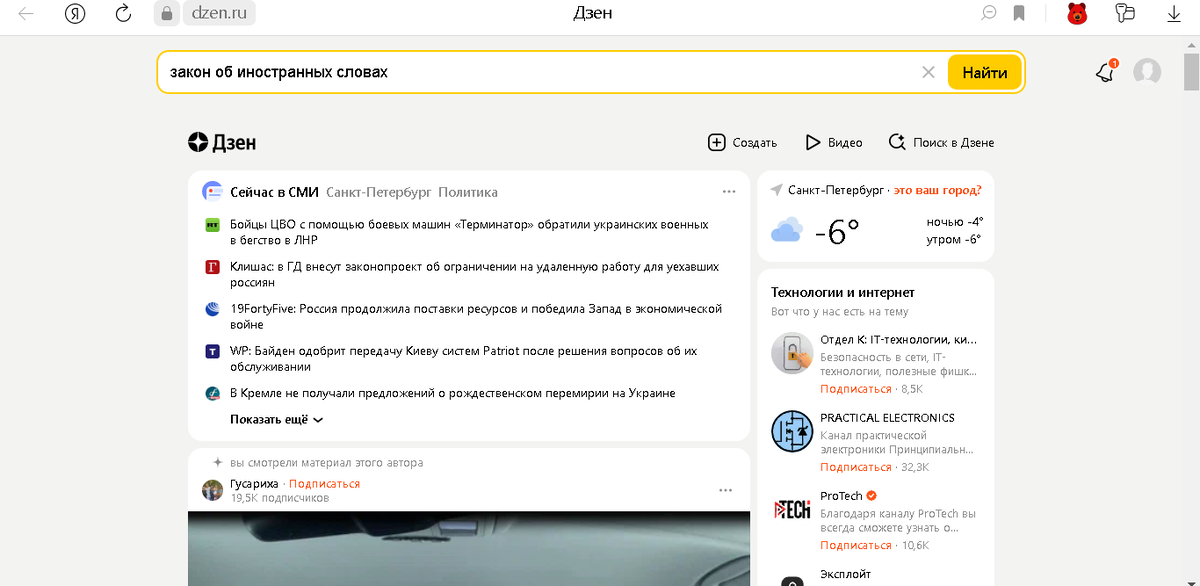Open the Гусариха channel name
Viewport: 1200px width, 586px height.
point(254,484)
